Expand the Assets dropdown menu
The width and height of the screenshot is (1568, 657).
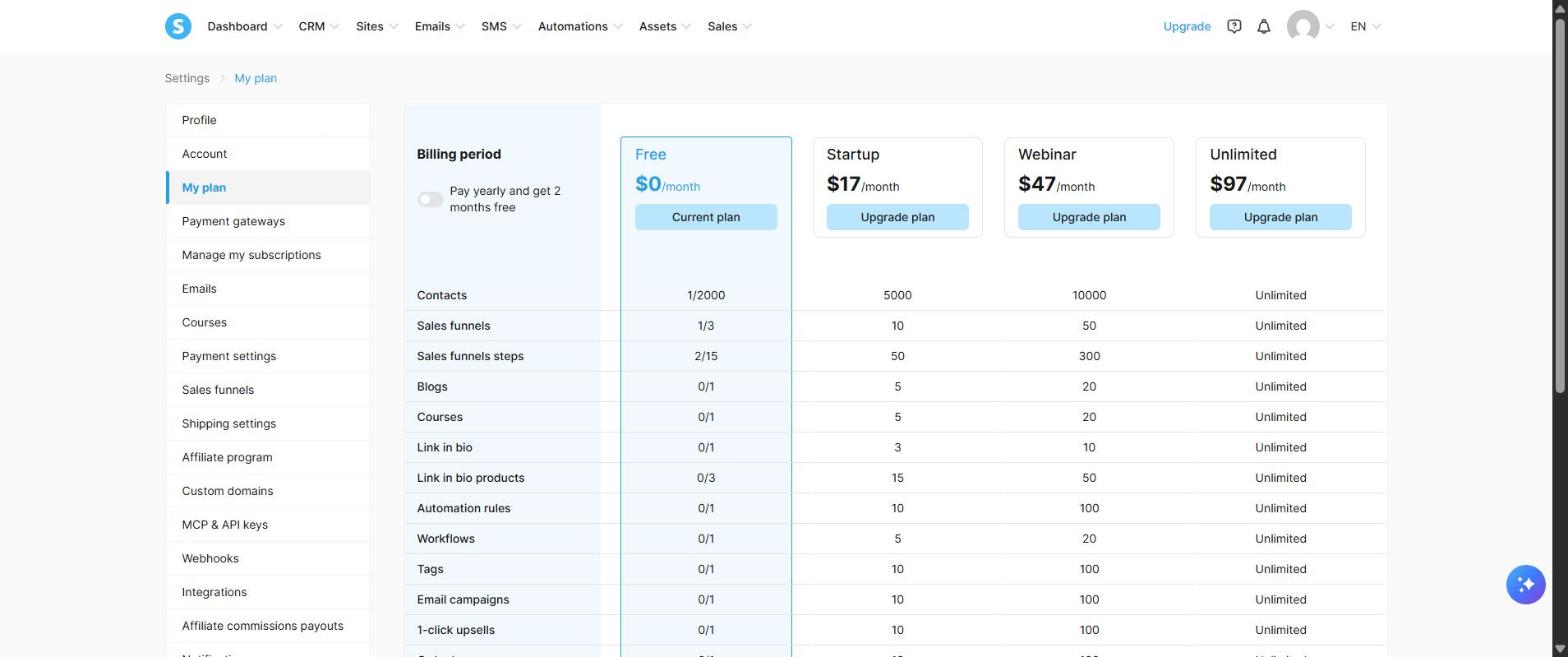coord(664,26)
